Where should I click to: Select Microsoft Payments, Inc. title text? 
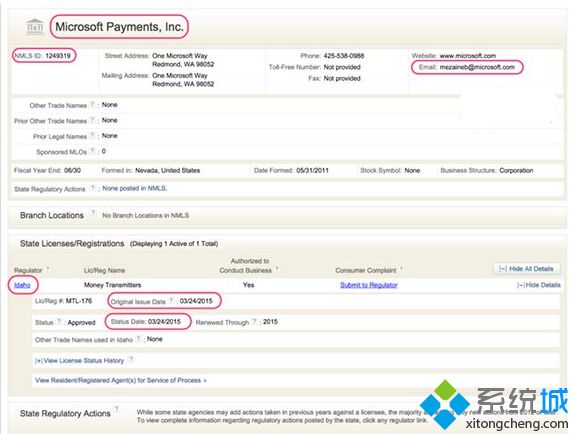click(119, 27)
